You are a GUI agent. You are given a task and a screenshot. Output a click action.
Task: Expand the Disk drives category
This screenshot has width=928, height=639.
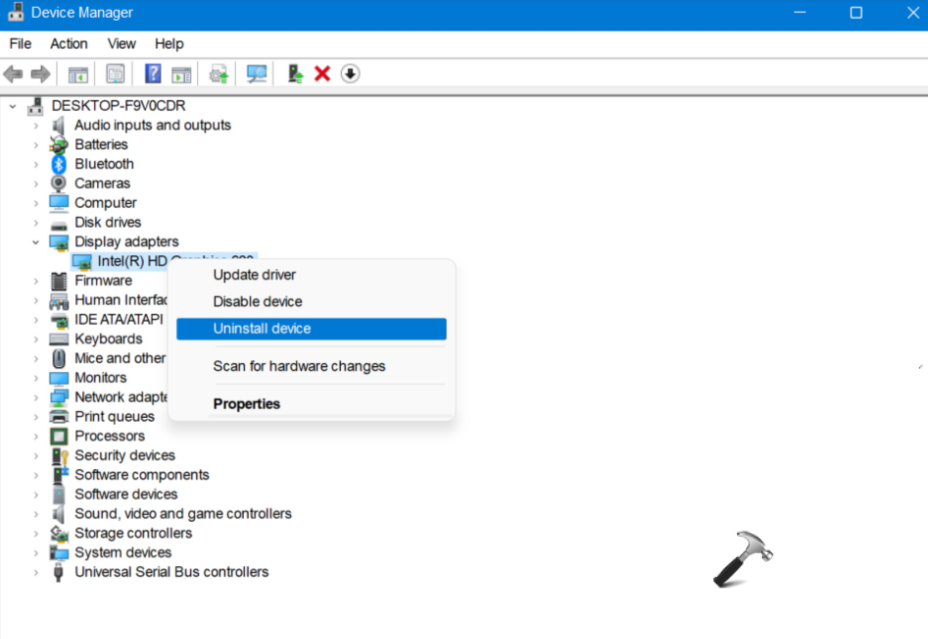click(36, 223)
